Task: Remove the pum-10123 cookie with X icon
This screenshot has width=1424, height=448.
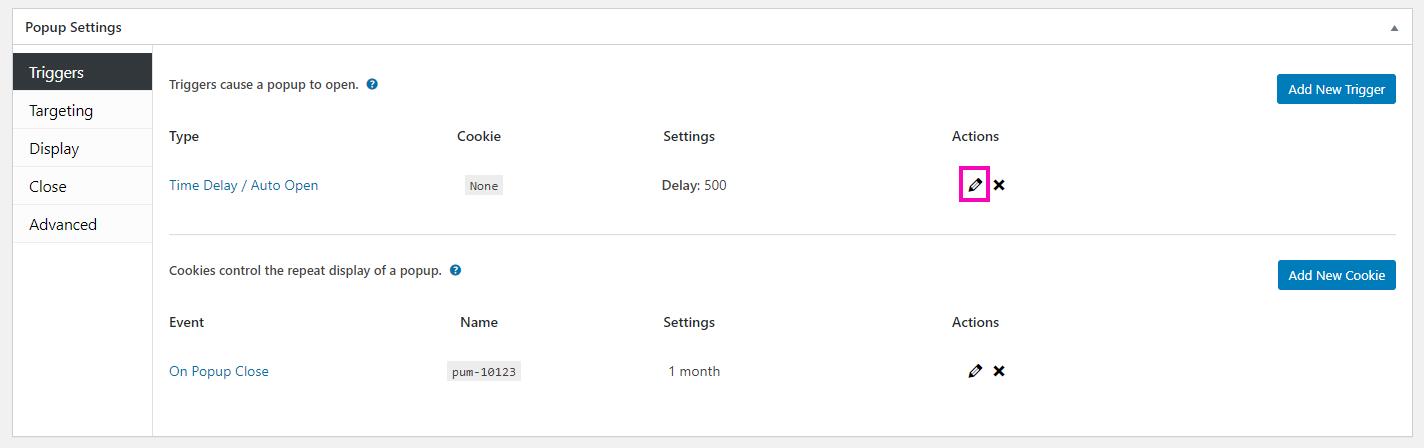Action: (x=999, y=371)
